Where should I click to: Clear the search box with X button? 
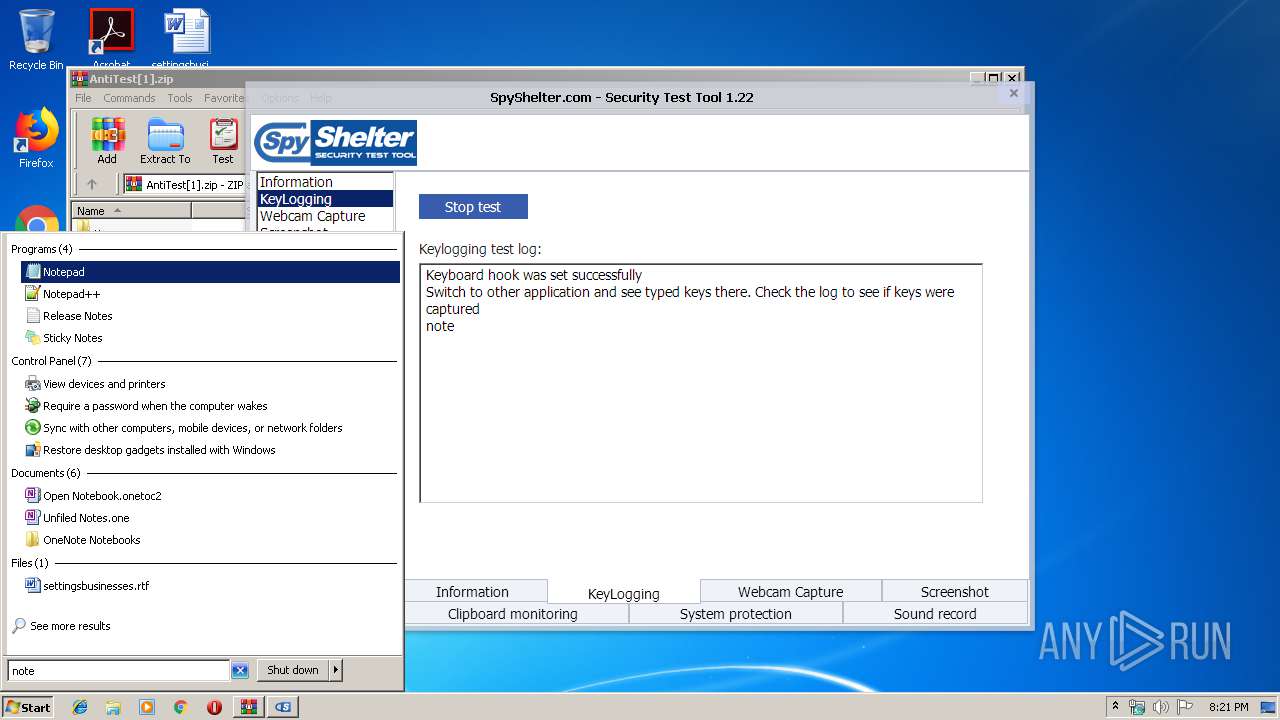pos(240,671)
